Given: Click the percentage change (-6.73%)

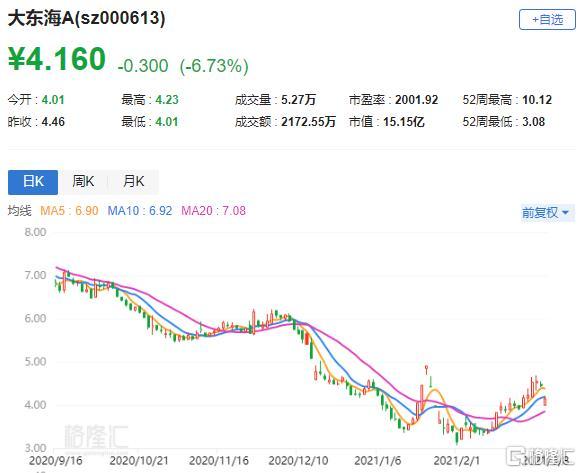Looking at the screenshot, I should [x=214, y=66].
